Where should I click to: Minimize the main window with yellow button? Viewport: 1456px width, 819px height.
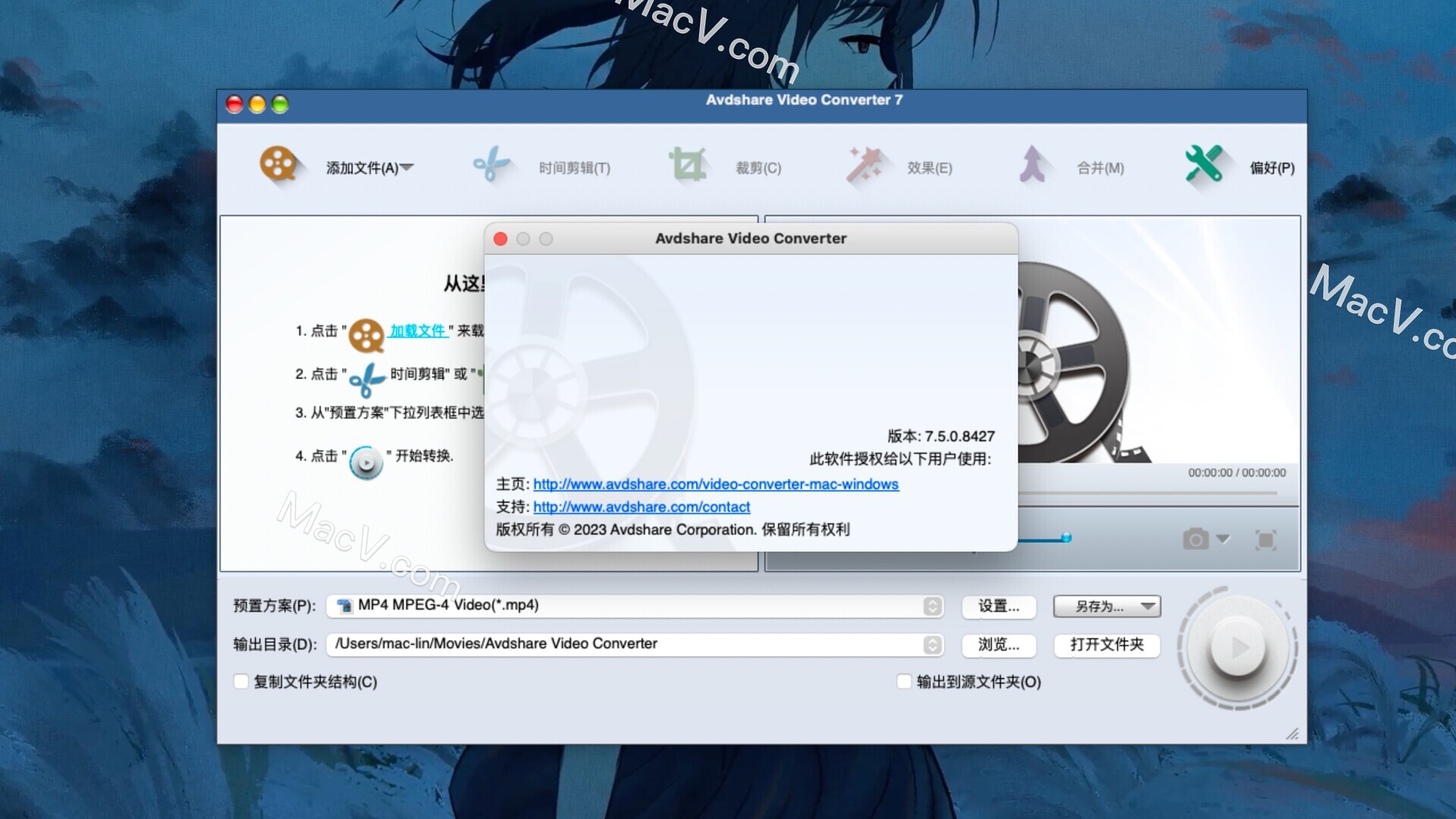(x=258, y=104)
